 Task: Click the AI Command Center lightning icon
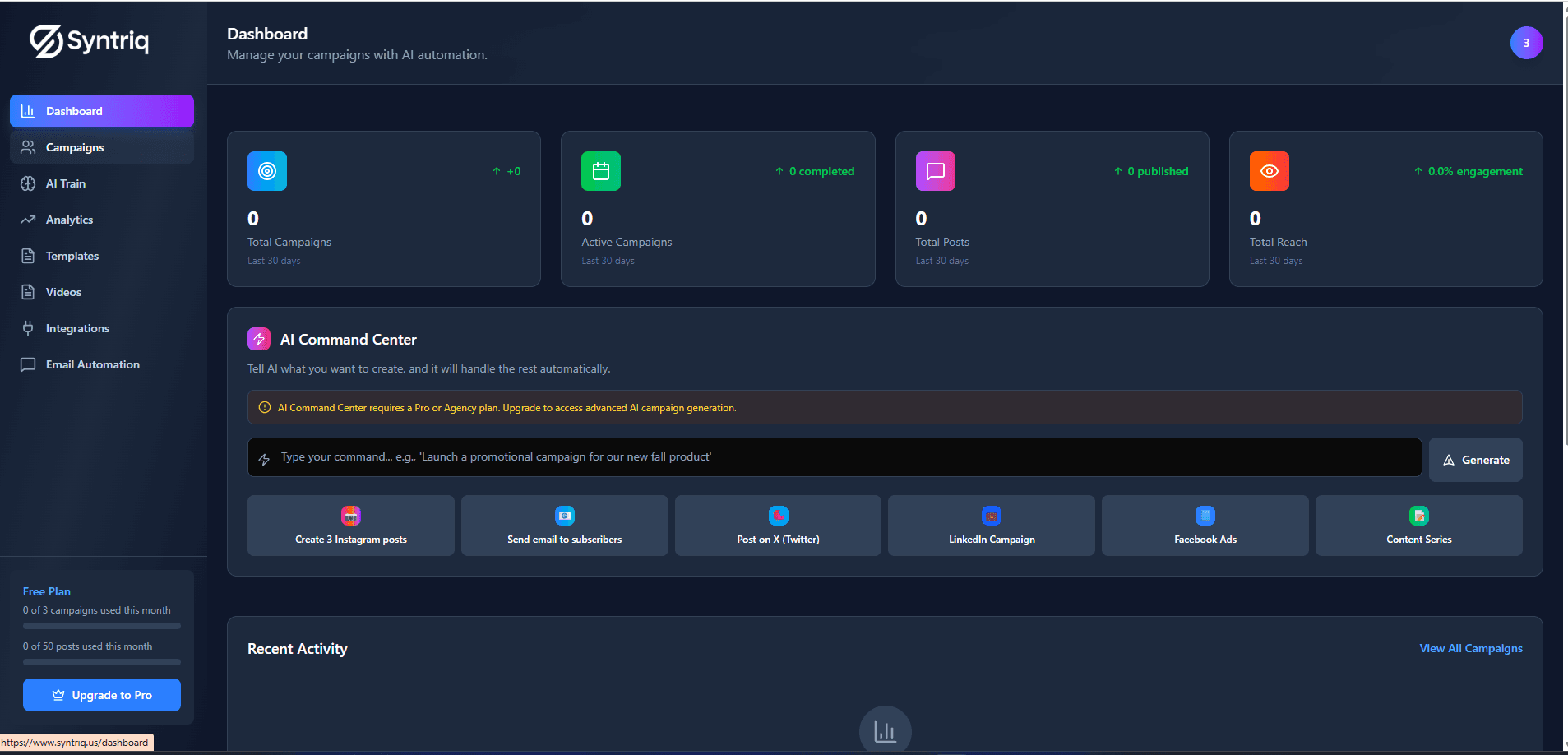tap(258, 338)
